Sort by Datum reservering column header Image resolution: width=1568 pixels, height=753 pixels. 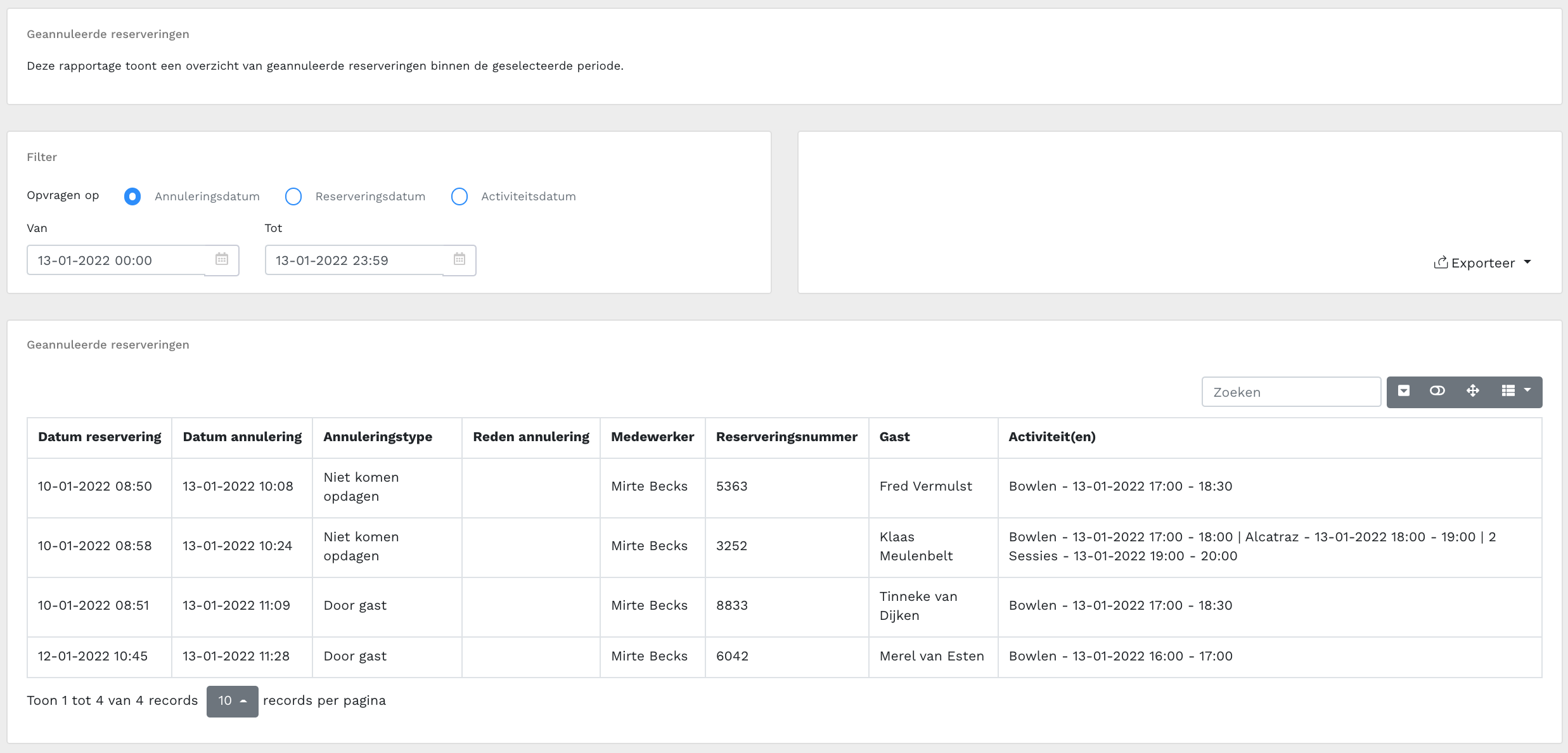[x=100, y=437]
